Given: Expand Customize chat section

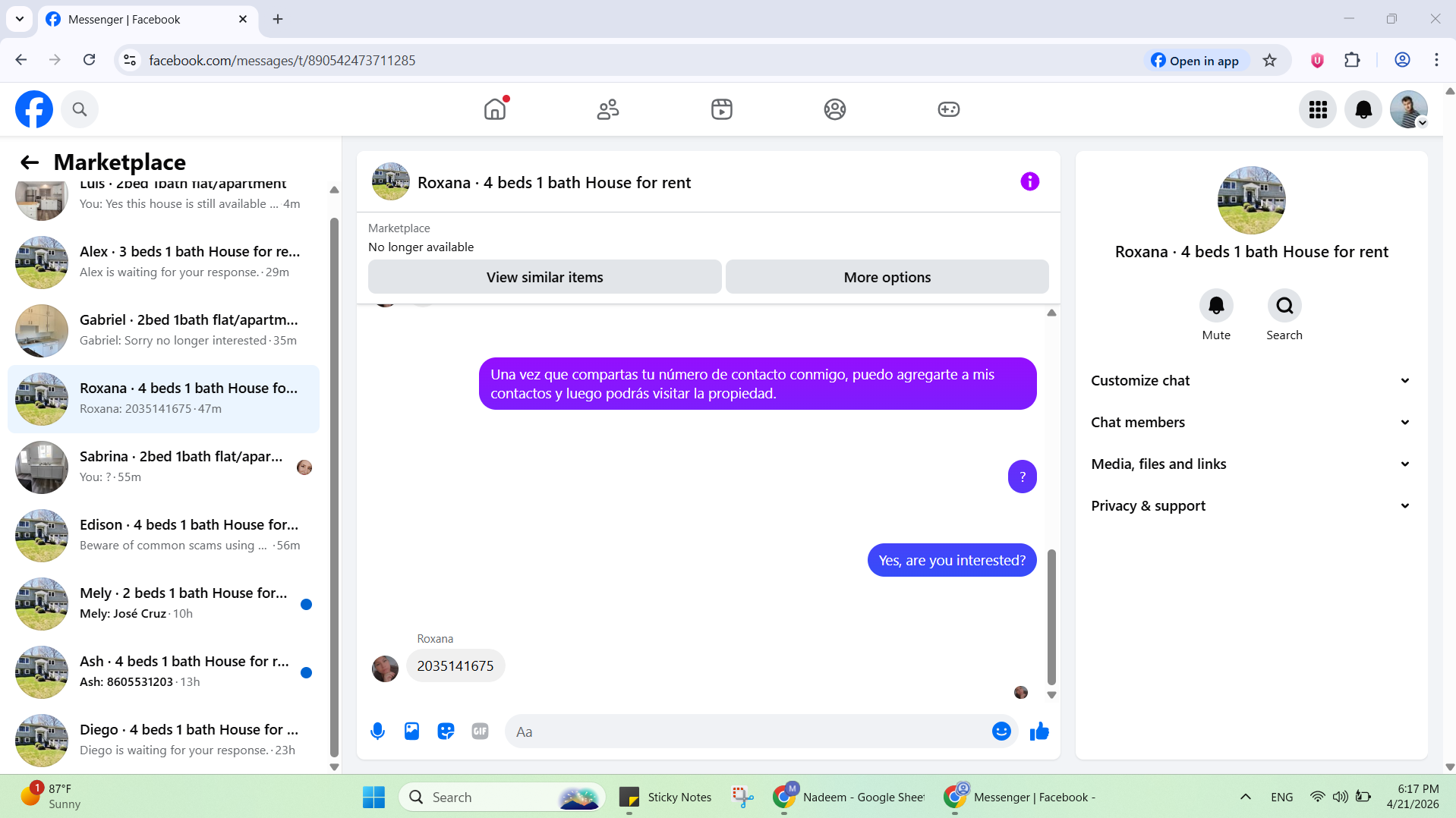Looking at the screenshot, I should coord(1251,381).
